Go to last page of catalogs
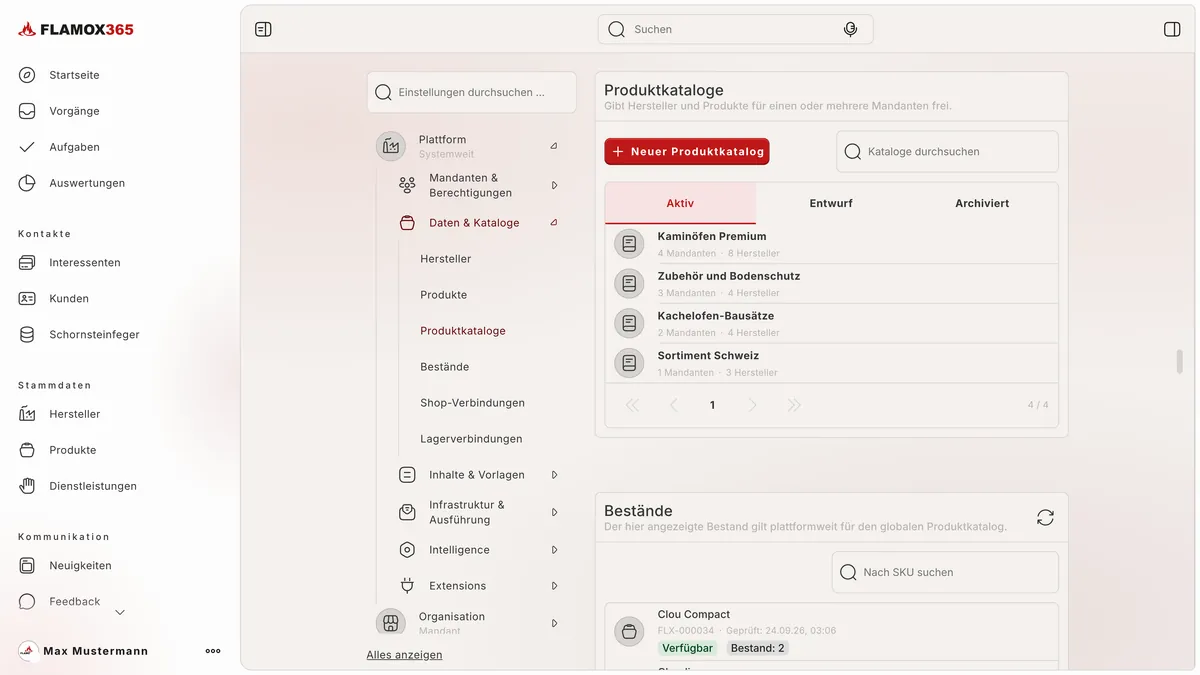Viewport: 1200px width, 675px height. coord(794,405)
